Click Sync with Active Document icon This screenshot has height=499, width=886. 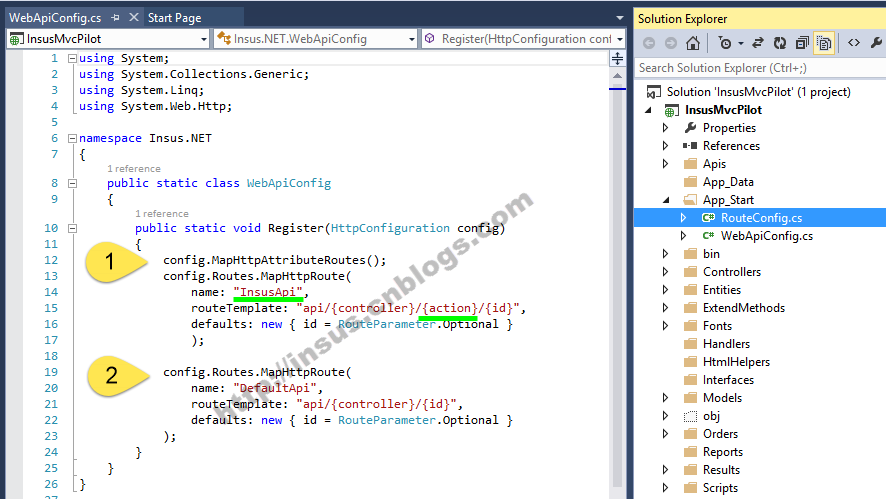pyautogui.click(x=758, y=43)
